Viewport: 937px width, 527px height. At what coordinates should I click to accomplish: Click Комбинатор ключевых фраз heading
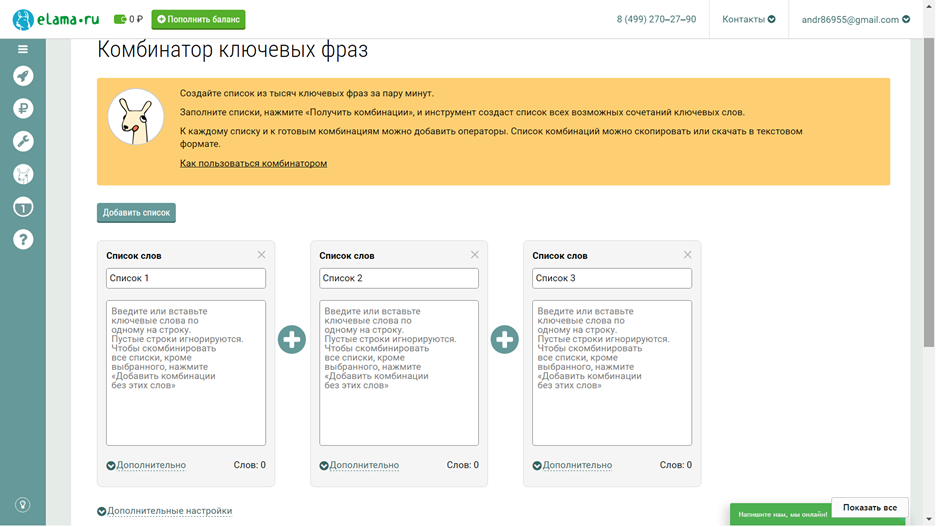(232, 50)
